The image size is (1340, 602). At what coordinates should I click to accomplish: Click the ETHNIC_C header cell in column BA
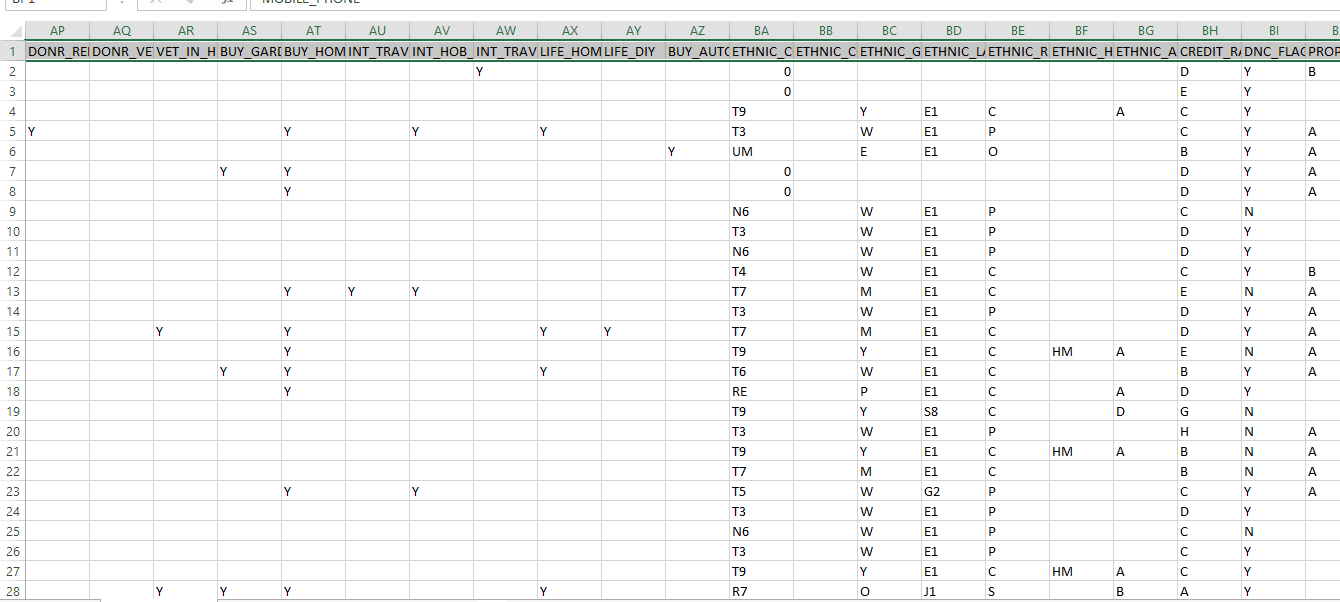(x=760, y=51)
